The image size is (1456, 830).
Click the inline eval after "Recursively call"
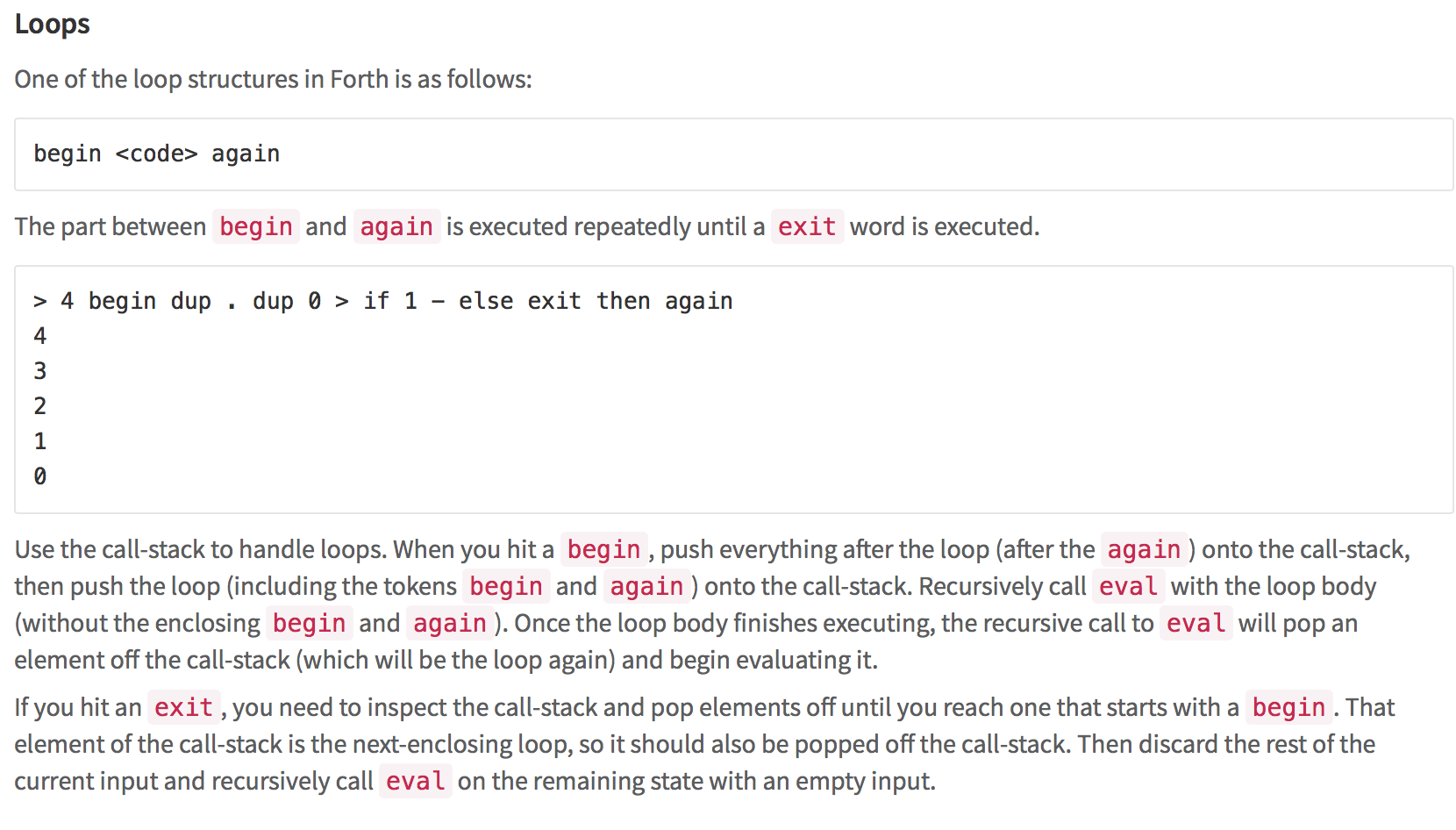[x=1127, y=587]
